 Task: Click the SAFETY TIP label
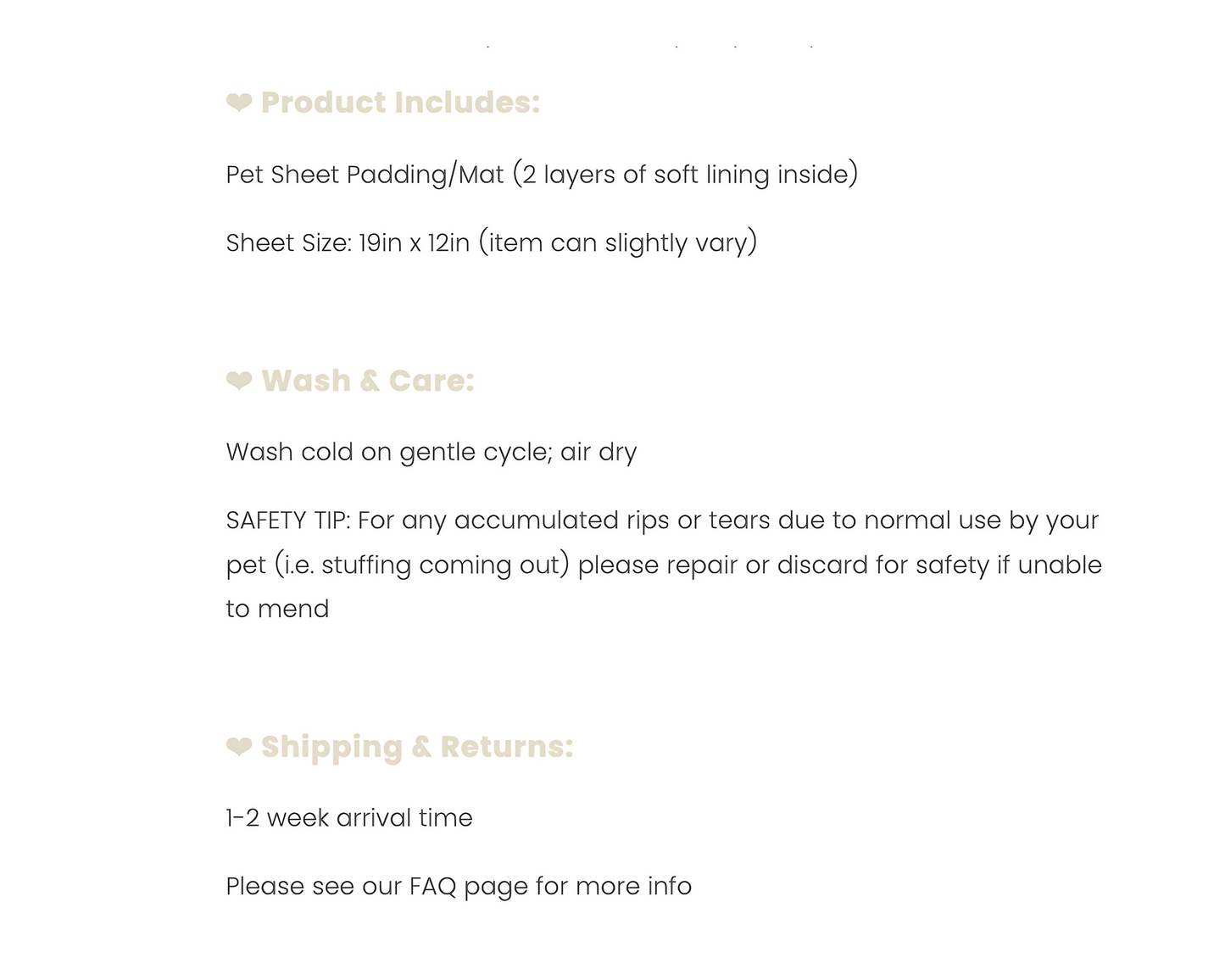287,521
